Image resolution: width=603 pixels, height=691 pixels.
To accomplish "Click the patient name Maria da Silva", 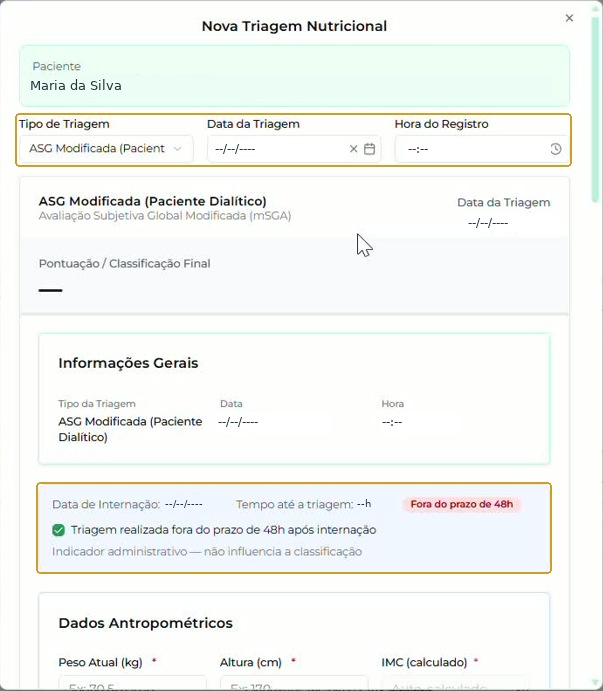I will (76, 85).
